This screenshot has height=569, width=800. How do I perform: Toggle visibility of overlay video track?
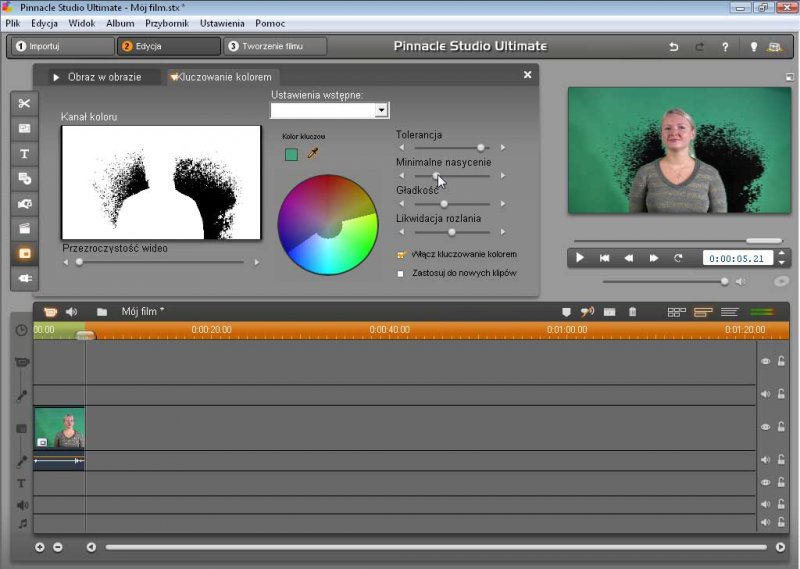point(765,427)
